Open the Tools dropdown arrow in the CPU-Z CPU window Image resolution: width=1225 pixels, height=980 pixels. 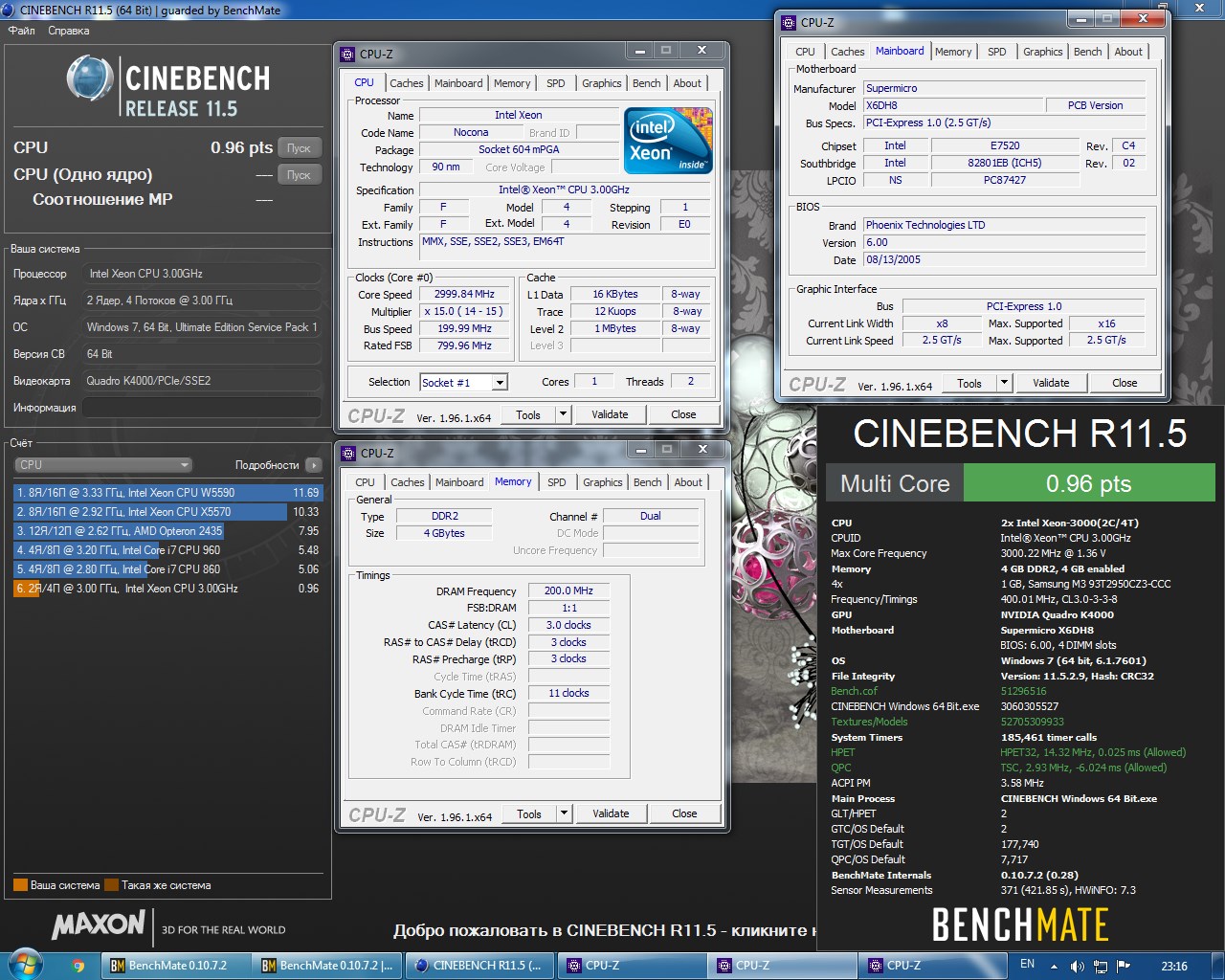563,414
